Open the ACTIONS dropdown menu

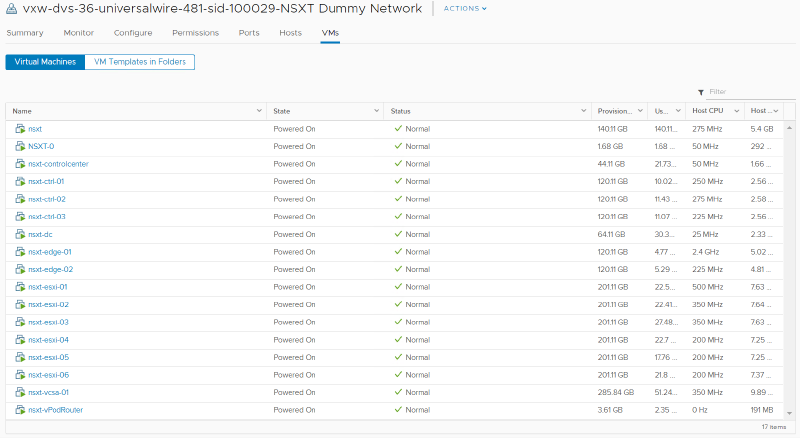pyautogui.click(x=465, y=9)
